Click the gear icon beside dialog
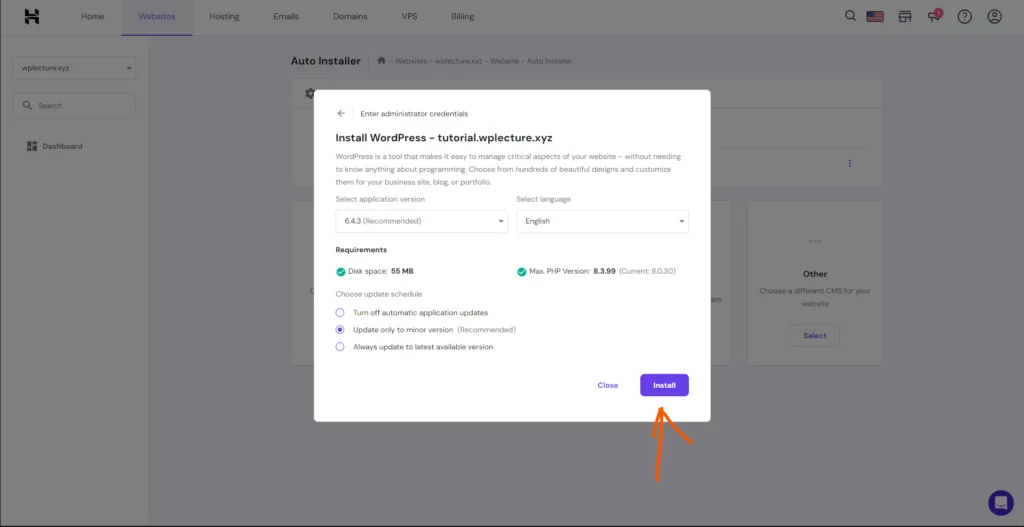 point(310,93)
